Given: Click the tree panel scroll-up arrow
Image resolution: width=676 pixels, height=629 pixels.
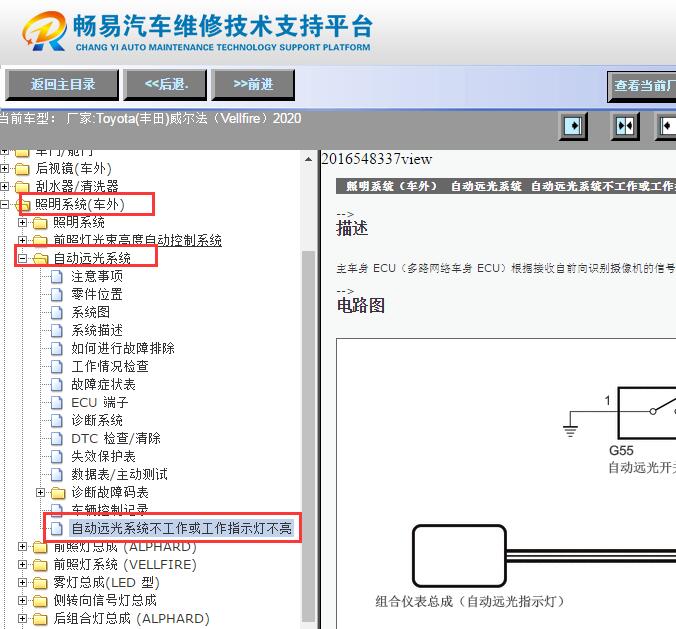Looking at the screenshot, I should click(308, 160).
